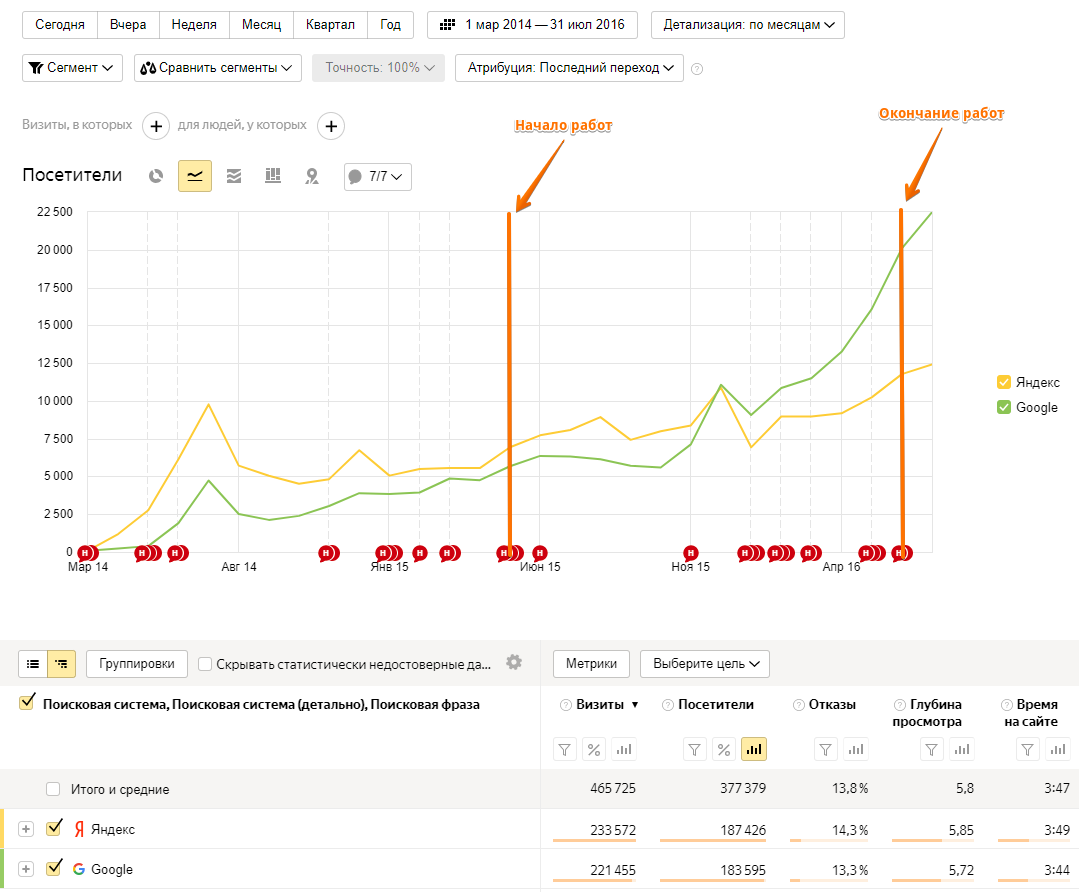Open the Детализация: по месяцам dropdown

(x=747, y=25)
